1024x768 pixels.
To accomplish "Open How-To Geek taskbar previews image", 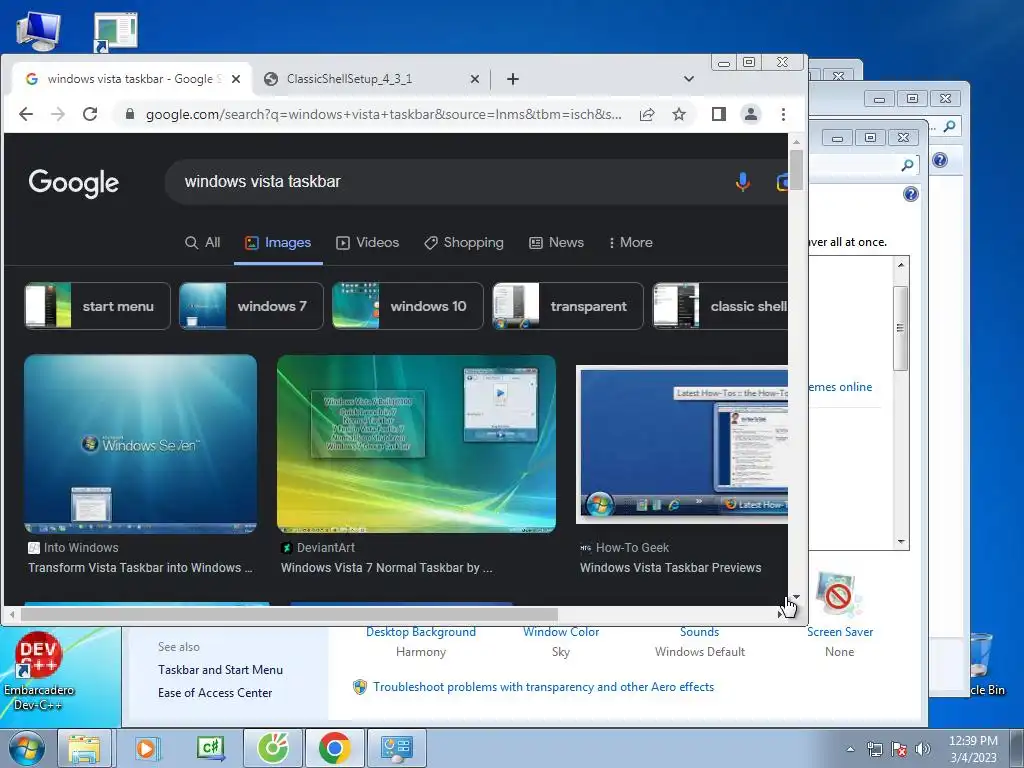I will click(x=682, y=444).
